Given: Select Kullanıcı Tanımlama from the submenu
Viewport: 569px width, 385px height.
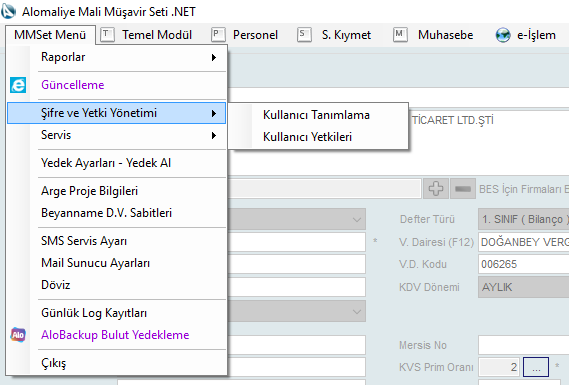Looking at the screenshot, I should click(316, 115).
